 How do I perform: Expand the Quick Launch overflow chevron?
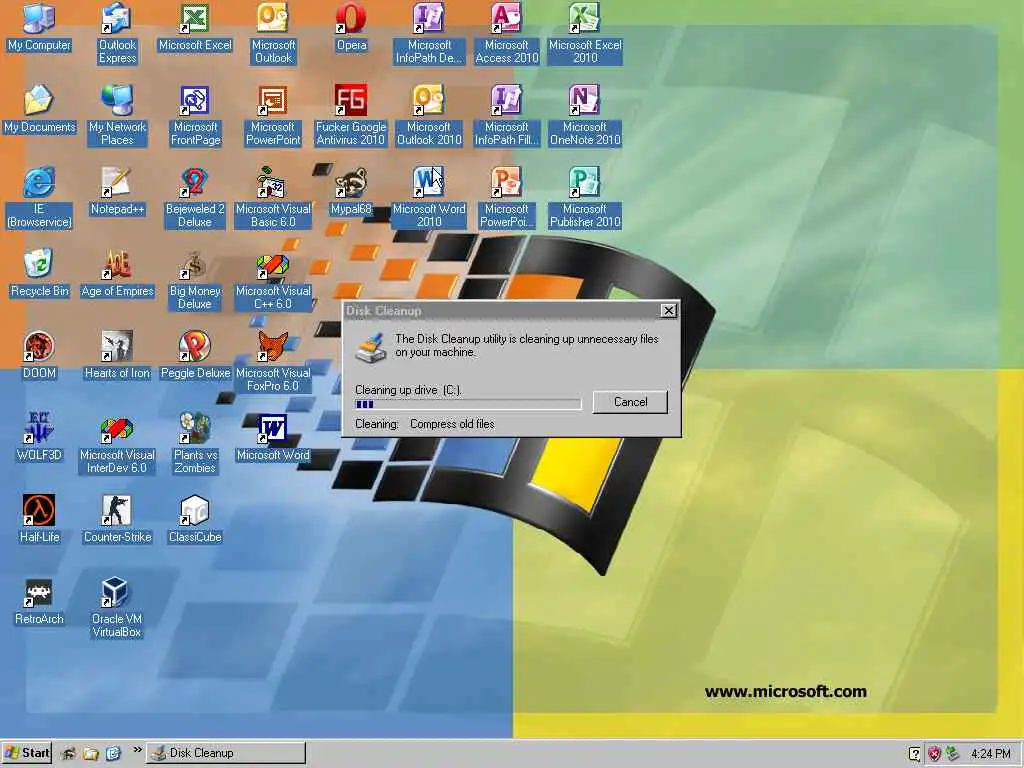pyautogui.click(x=137, y=750)
